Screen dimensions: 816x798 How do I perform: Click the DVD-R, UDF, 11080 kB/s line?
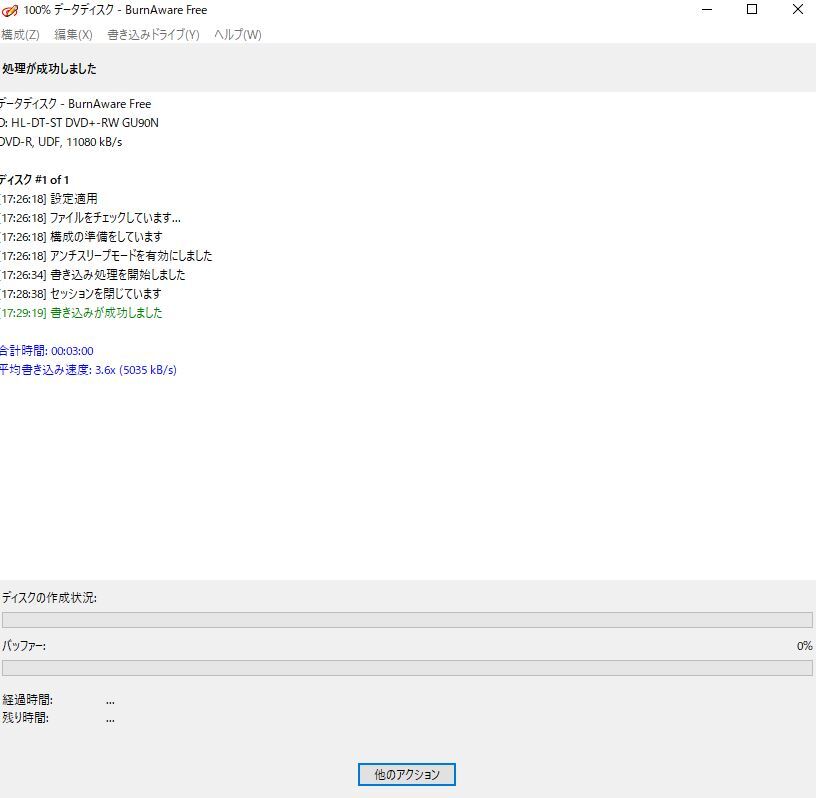[x=61, y=142]
